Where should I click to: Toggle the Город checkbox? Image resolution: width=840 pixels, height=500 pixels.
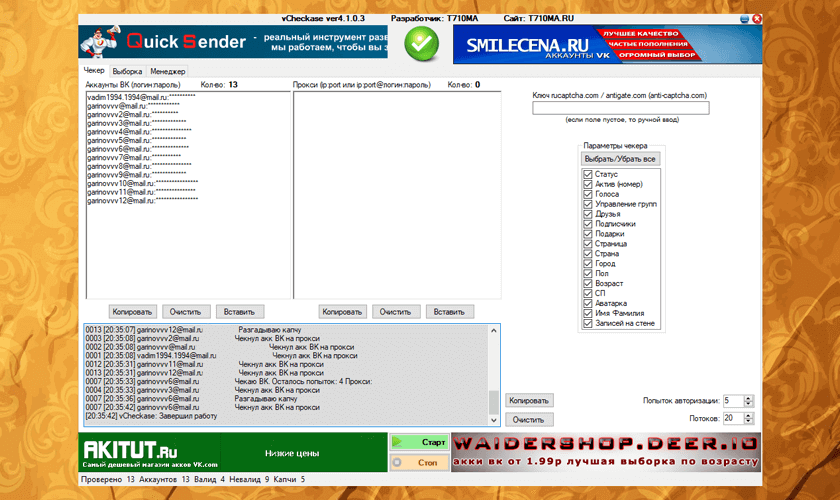tap(588, 263)
